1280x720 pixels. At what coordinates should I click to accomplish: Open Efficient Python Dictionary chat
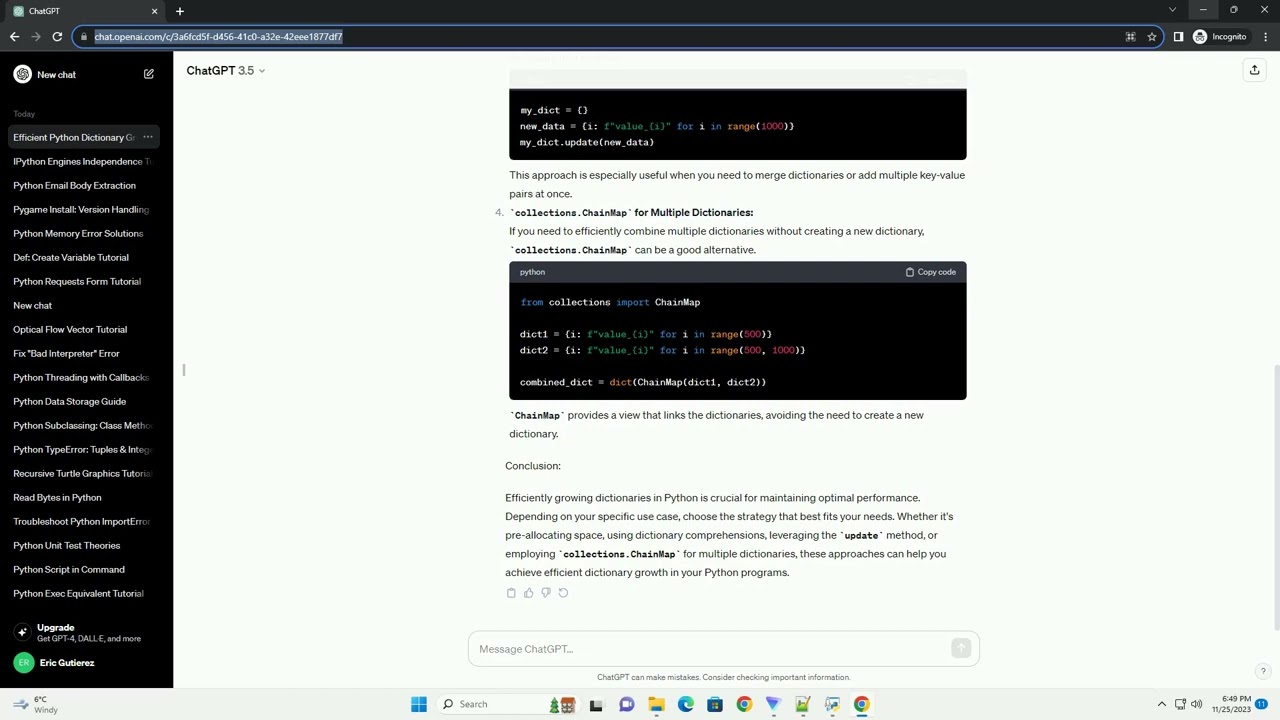74,137
